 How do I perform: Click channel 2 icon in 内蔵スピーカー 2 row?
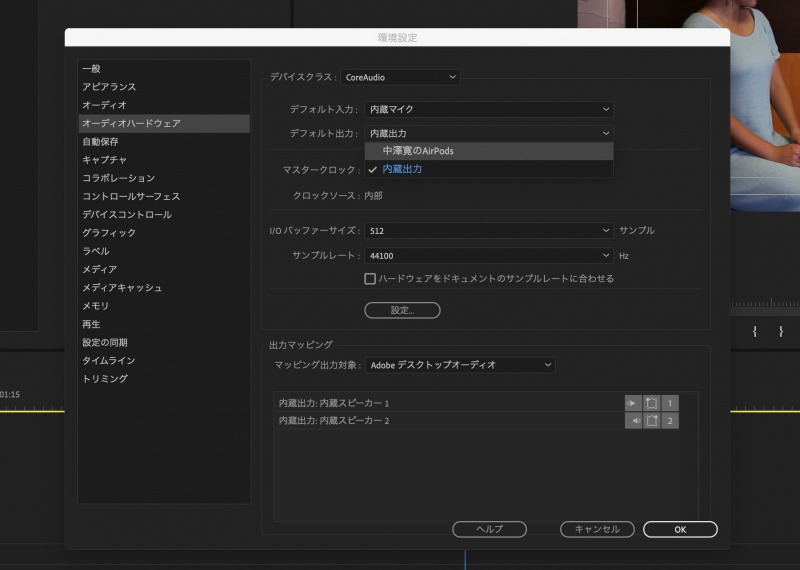tap(670, 420)
